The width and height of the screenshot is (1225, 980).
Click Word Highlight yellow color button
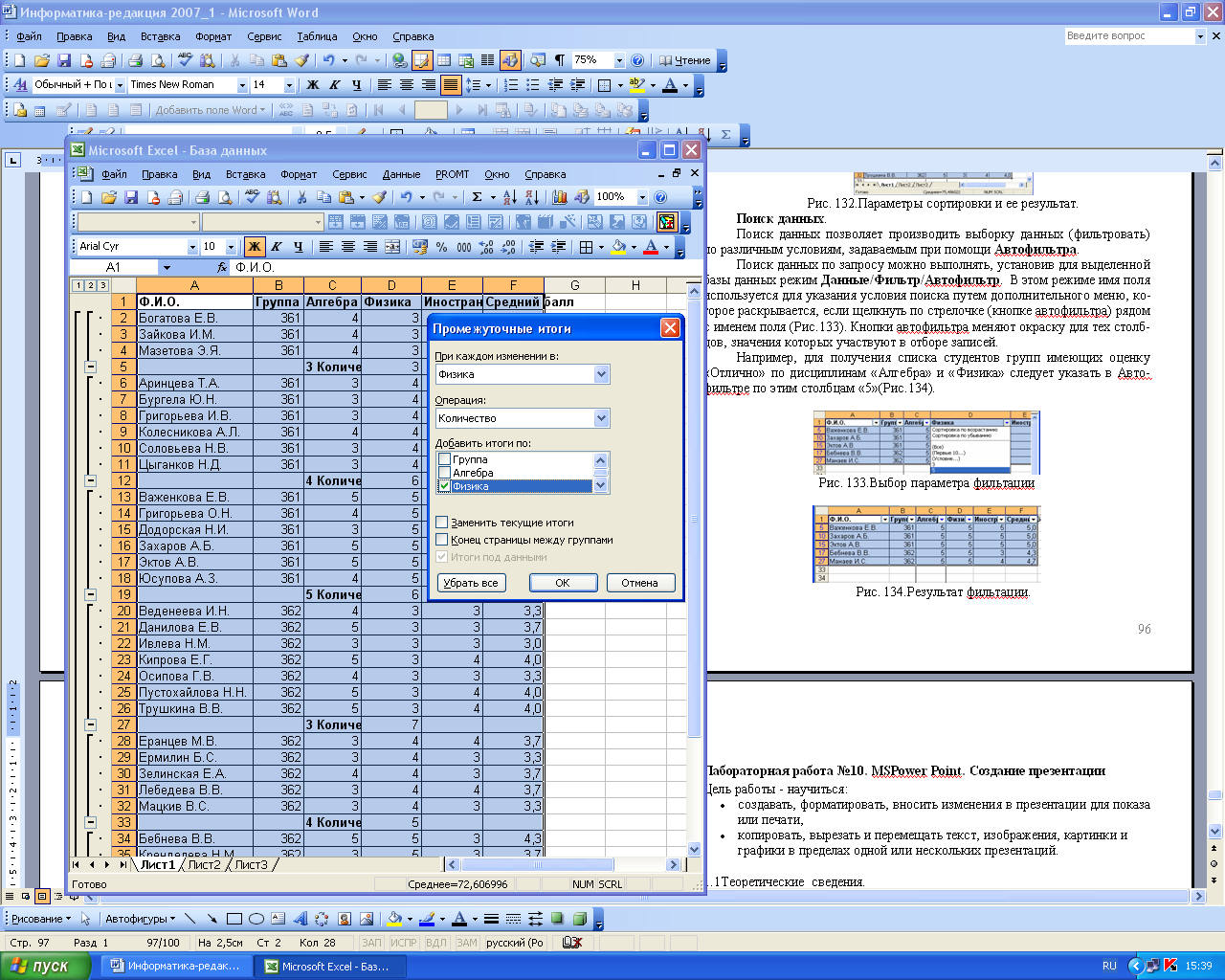pos(637,85)
